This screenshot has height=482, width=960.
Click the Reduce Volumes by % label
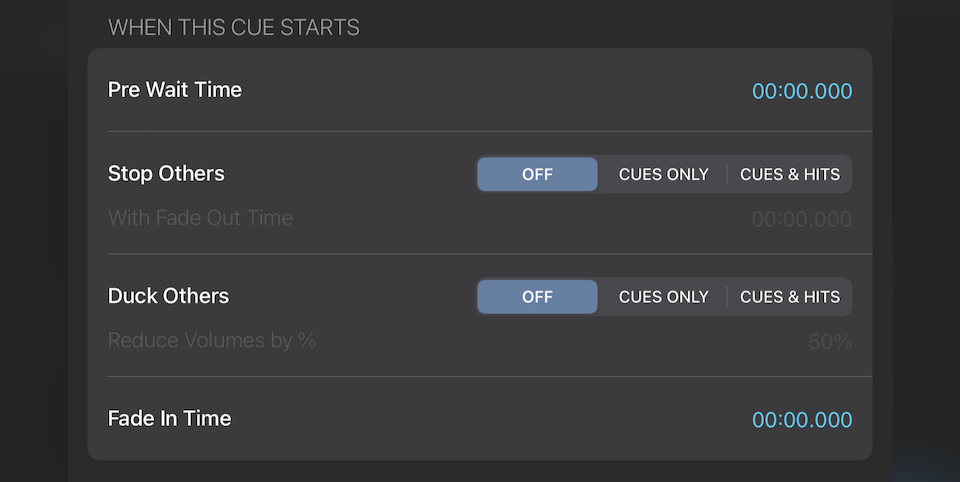(x=212, y=341)
